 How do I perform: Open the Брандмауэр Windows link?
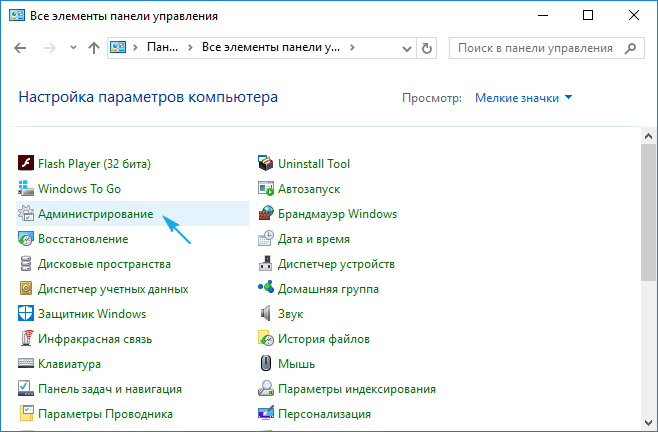coord(337,214)
